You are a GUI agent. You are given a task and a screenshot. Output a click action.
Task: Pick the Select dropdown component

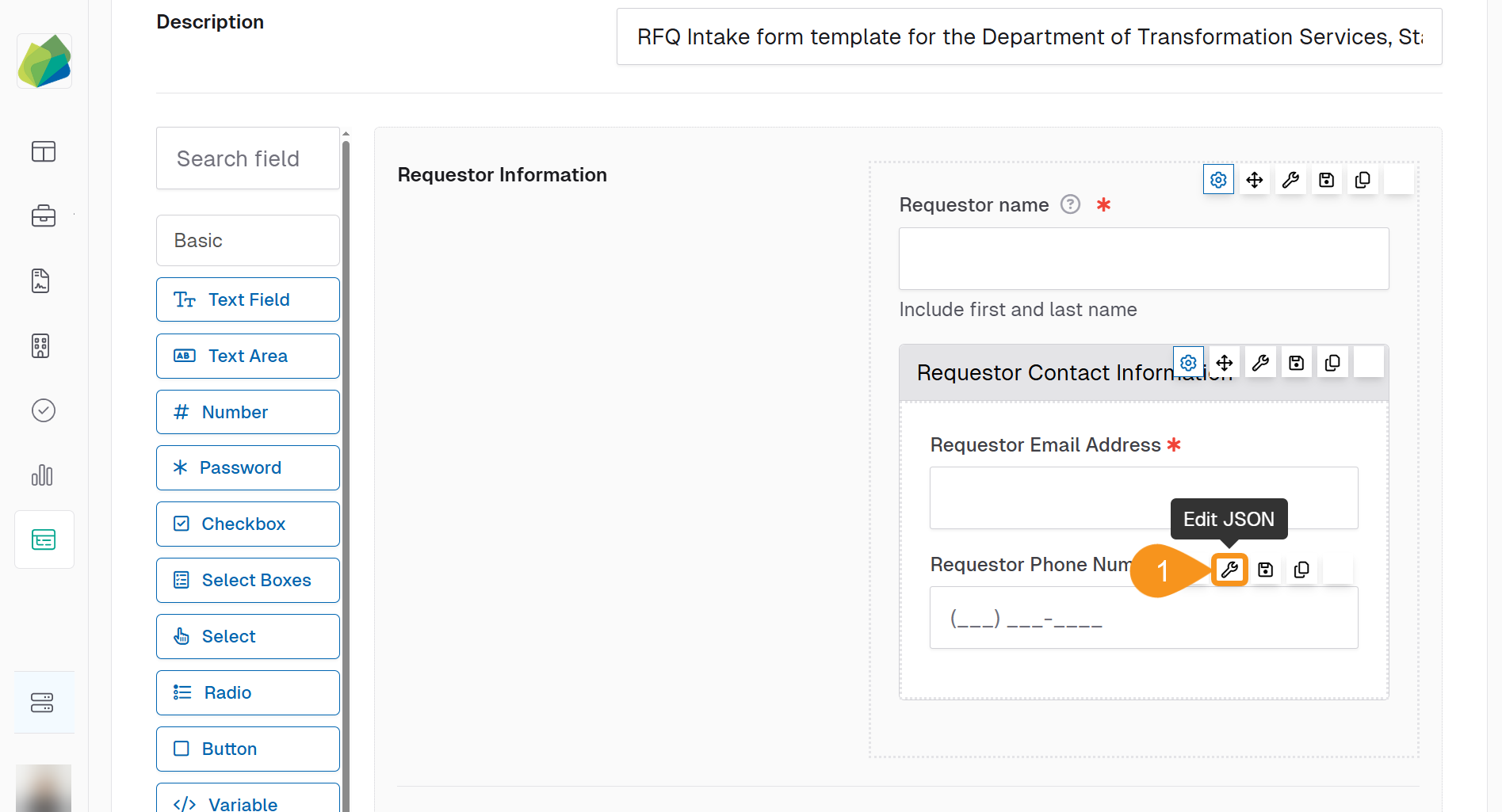point(247,636)
